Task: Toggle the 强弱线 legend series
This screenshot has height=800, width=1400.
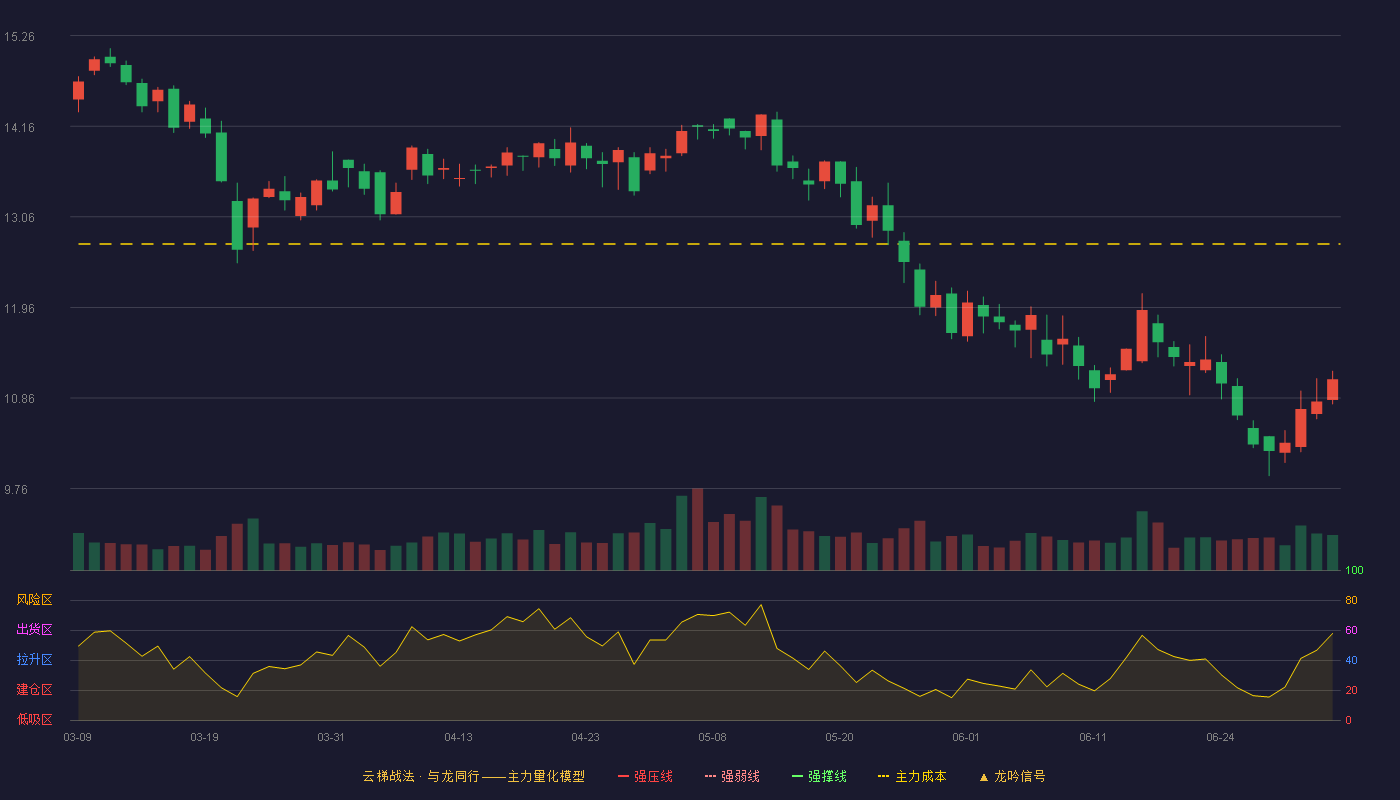Action: point(732,776)
